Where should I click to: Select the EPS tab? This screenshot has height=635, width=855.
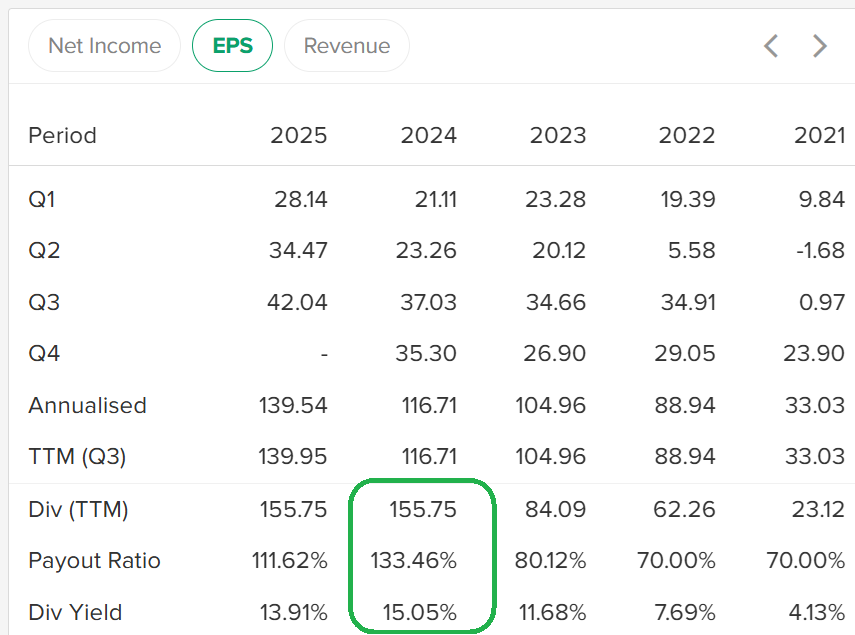click(232, 46)
